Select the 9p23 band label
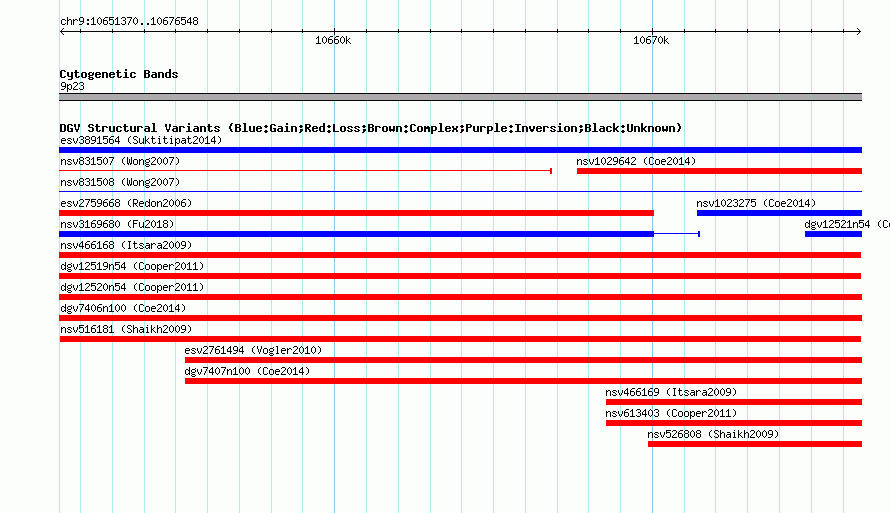890x513 pixels. [72, 86]
